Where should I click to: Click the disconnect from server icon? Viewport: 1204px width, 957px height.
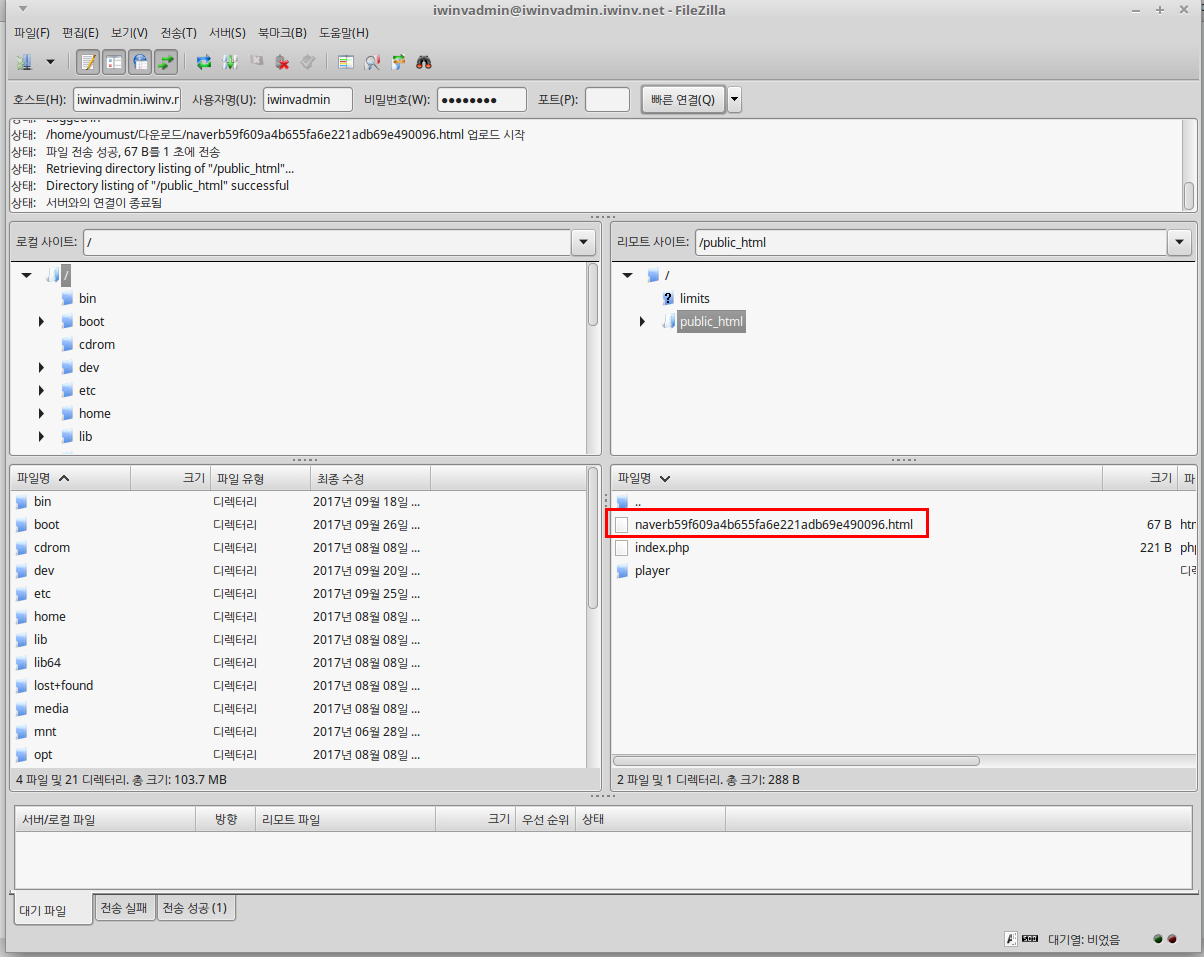[282, 62]
